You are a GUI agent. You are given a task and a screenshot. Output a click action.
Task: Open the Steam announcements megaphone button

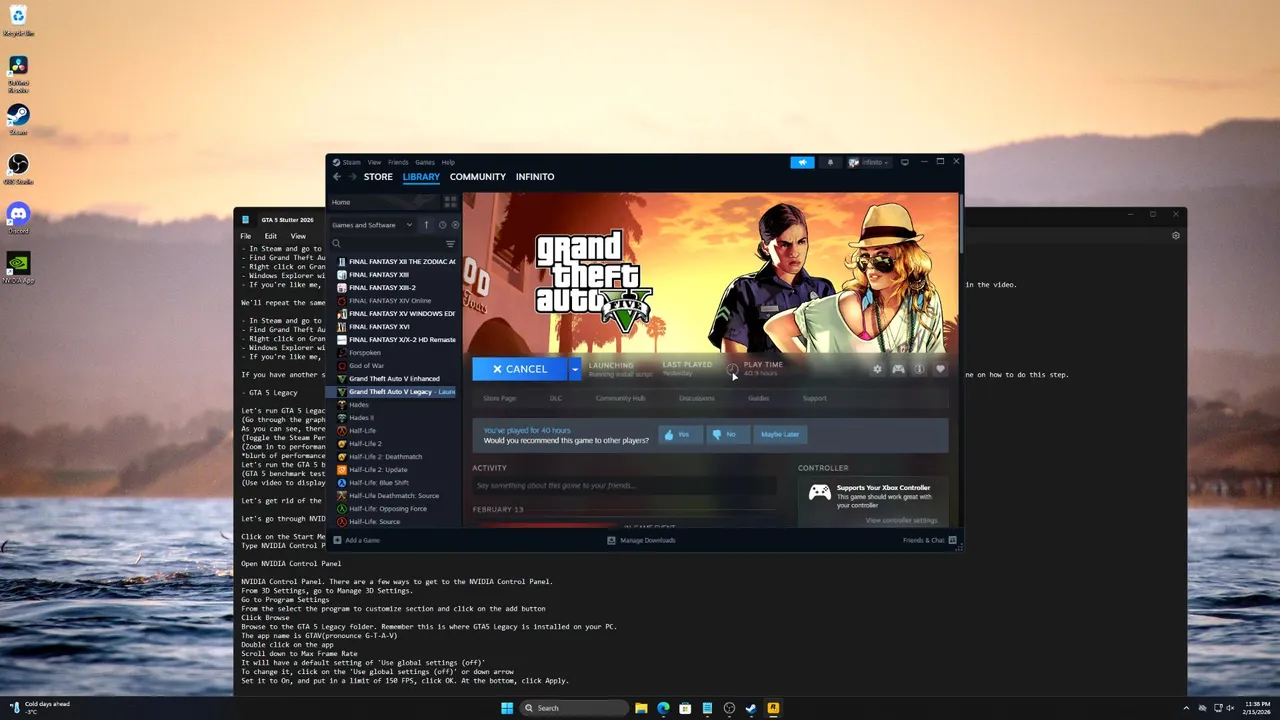point(802,162)
